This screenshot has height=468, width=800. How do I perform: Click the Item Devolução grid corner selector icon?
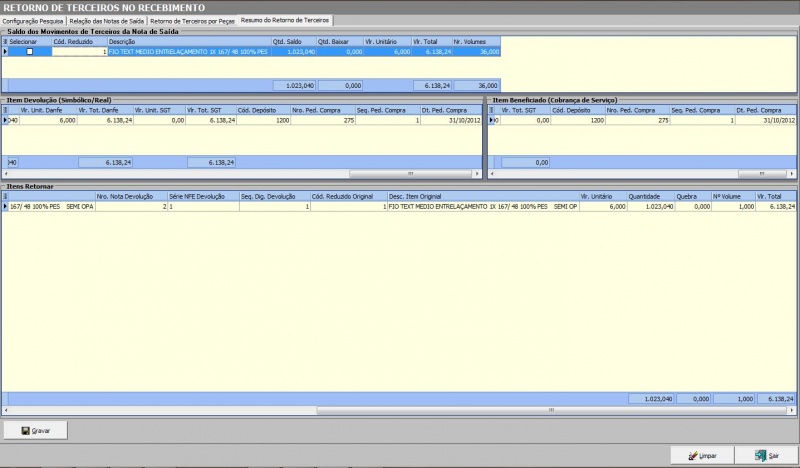point(5,110)
